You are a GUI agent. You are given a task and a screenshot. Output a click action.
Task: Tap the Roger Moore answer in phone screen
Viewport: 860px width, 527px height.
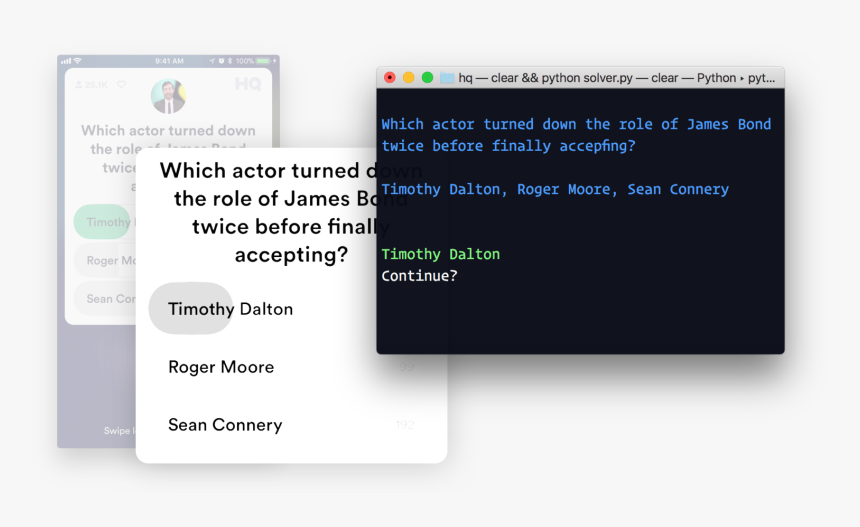click(105, 260)
